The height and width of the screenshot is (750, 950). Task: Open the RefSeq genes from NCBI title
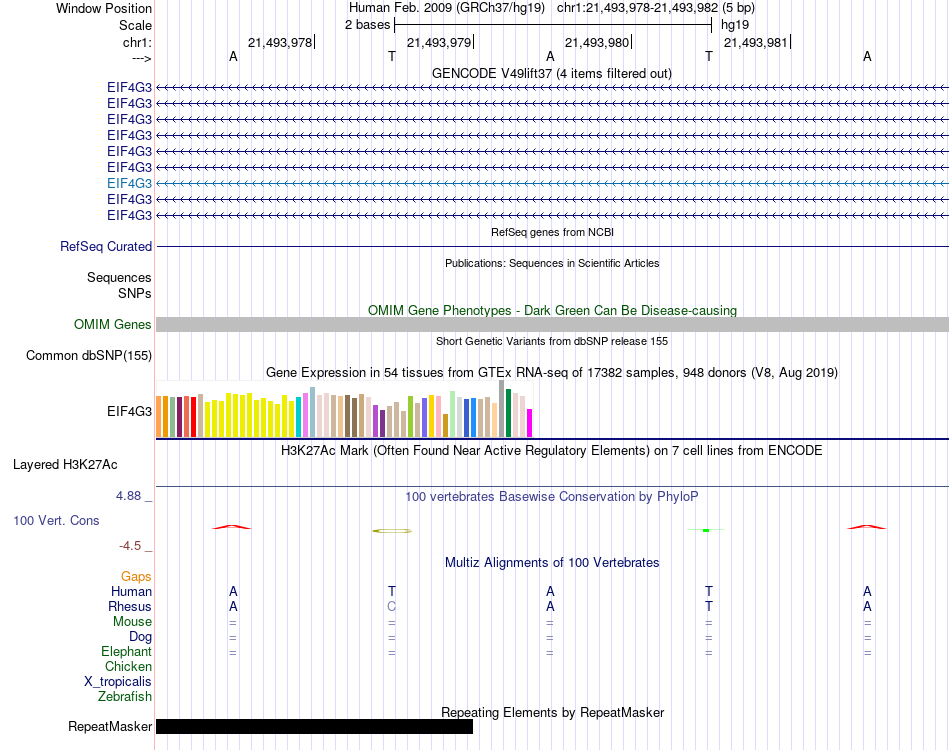click(552, 232)
